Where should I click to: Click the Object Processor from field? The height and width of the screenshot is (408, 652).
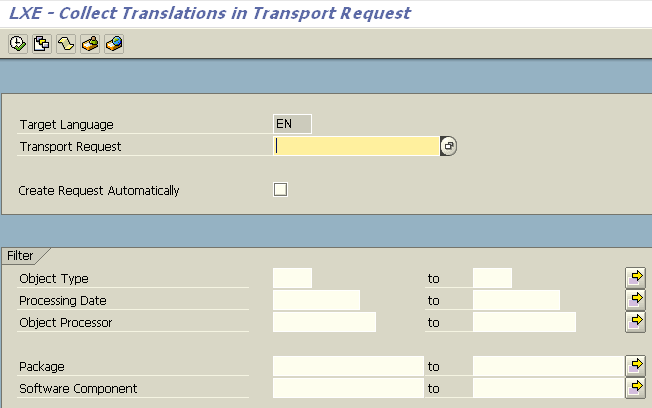(324, 322)
